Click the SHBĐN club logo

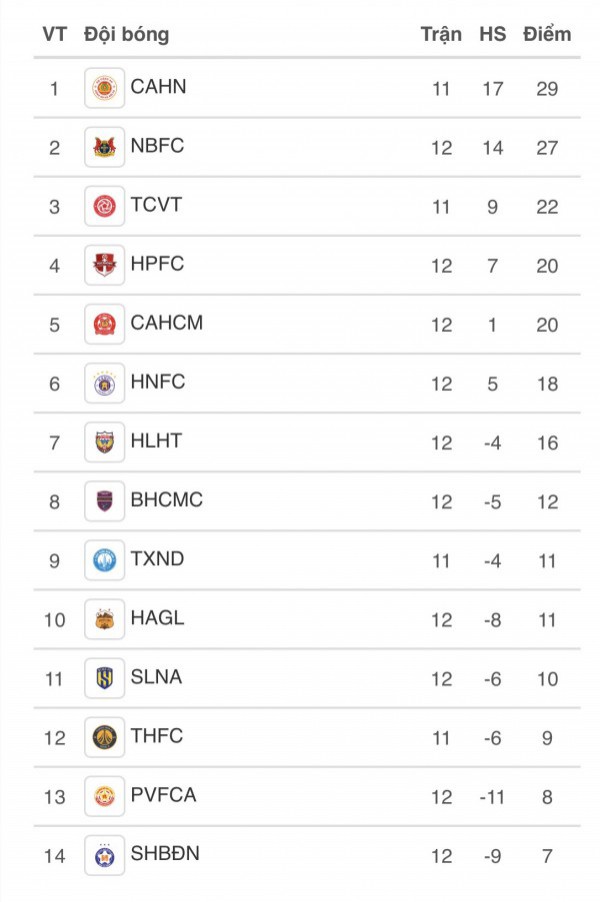click(x=104, y=855)
